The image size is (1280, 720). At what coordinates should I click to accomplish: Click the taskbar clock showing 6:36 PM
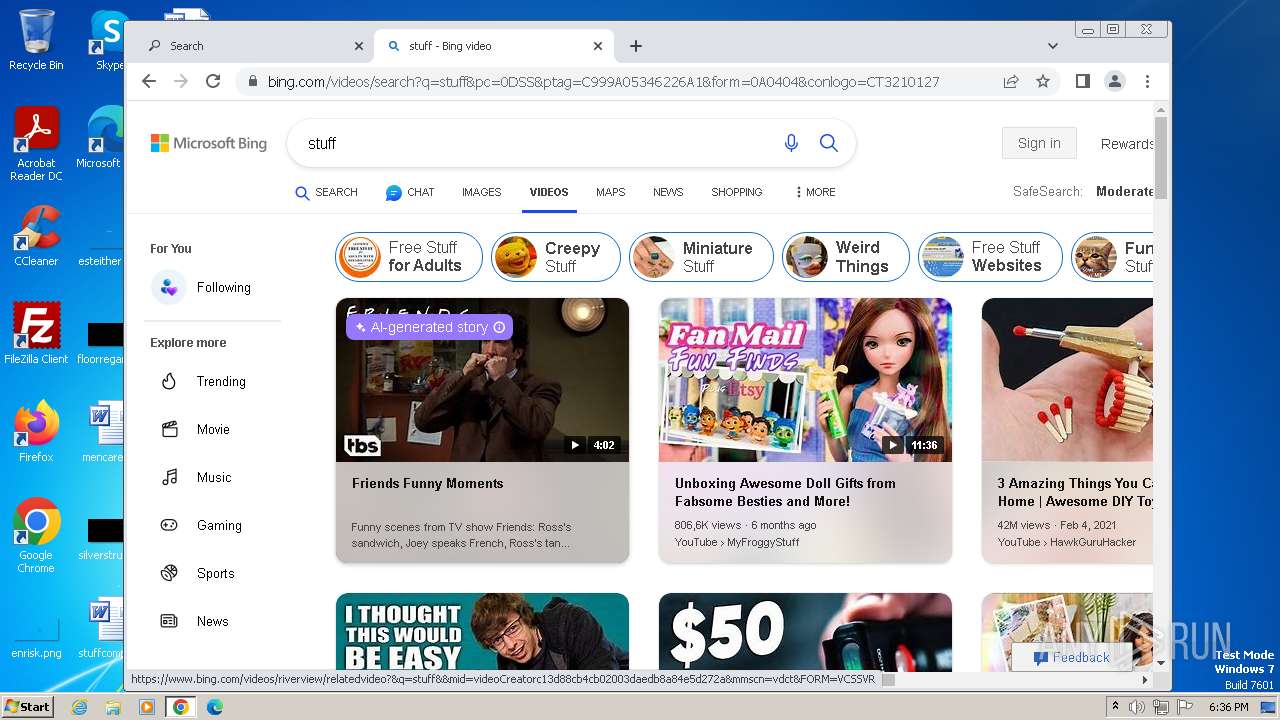[1228, 707]
